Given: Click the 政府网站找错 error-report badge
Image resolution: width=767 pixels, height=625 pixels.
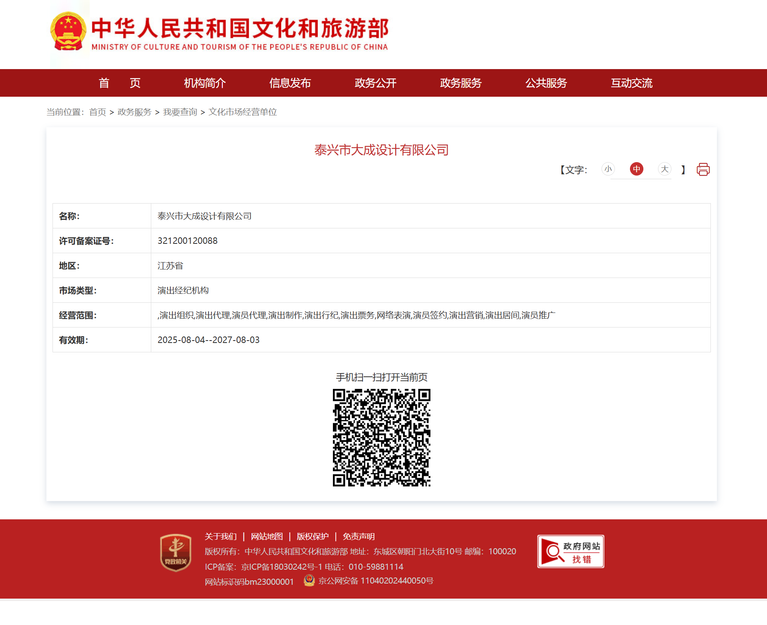Looking at the screenshot, I should (570, 551).
